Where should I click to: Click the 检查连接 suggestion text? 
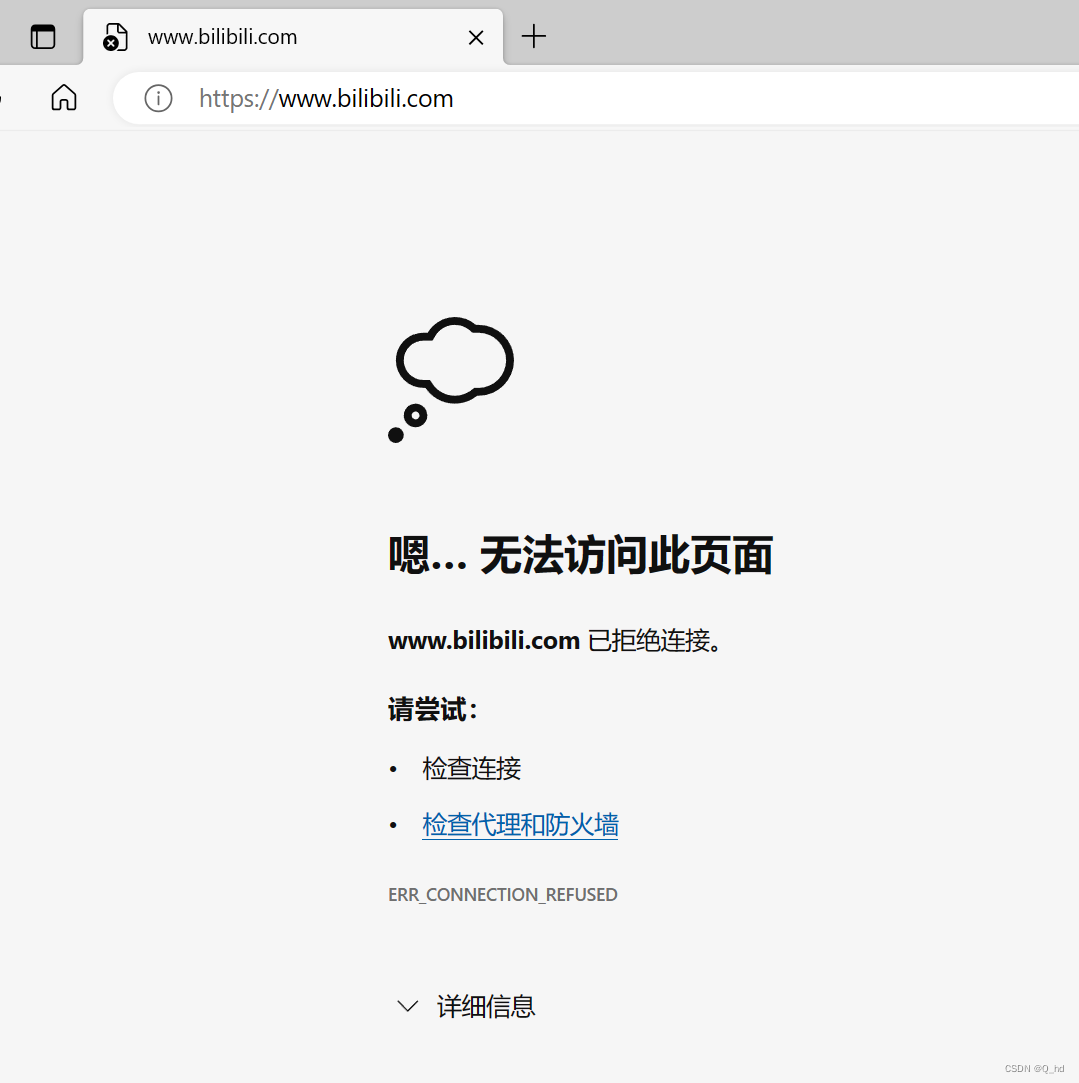click(x=471, y=768)
